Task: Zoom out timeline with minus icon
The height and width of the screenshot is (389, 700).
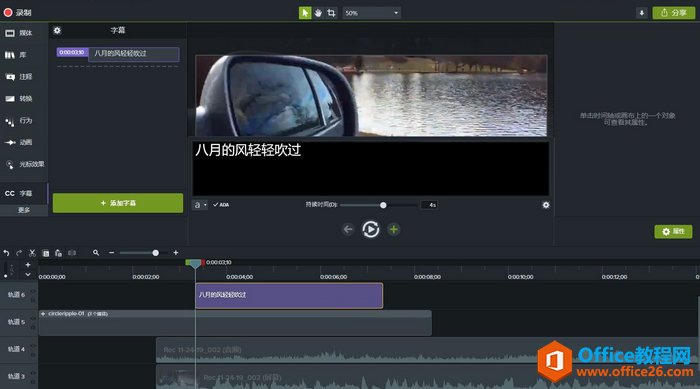Action: (112, 253)
